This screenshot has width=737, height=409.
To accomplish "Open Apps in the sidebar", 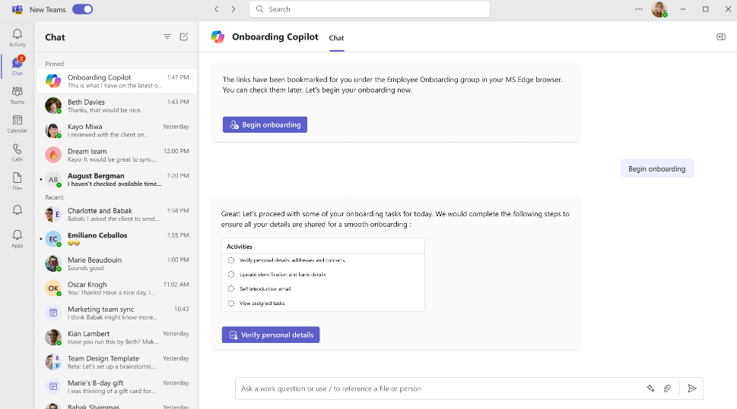I will click(17, 238).
